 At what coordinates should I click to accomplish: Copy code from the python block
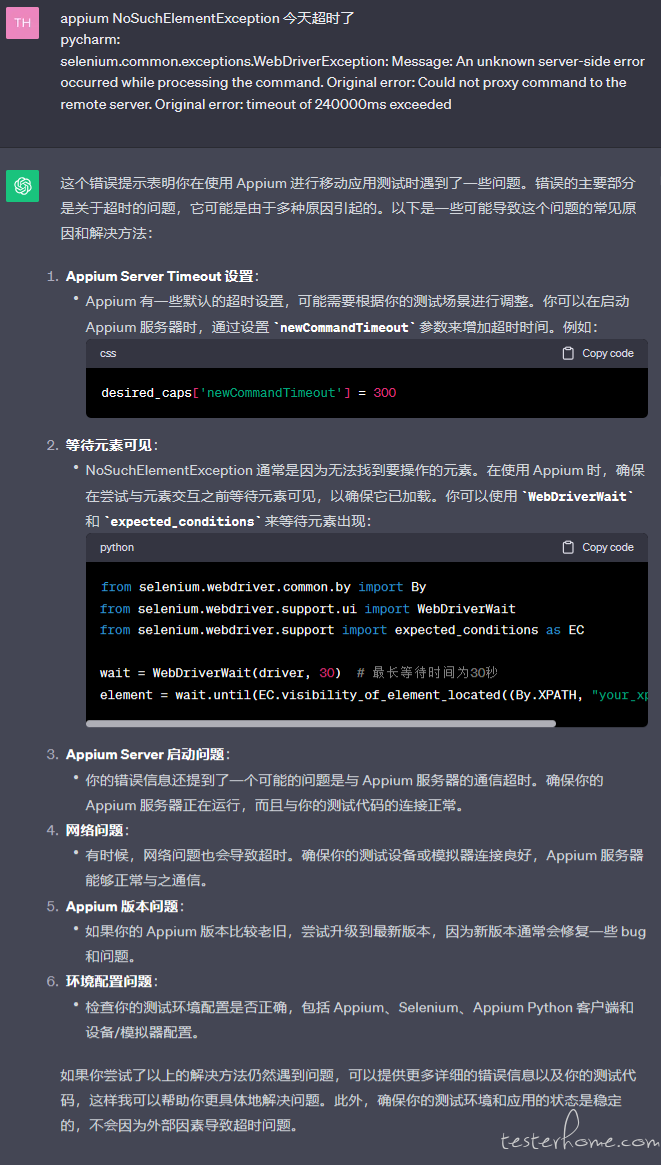click(x=598, y=548)
